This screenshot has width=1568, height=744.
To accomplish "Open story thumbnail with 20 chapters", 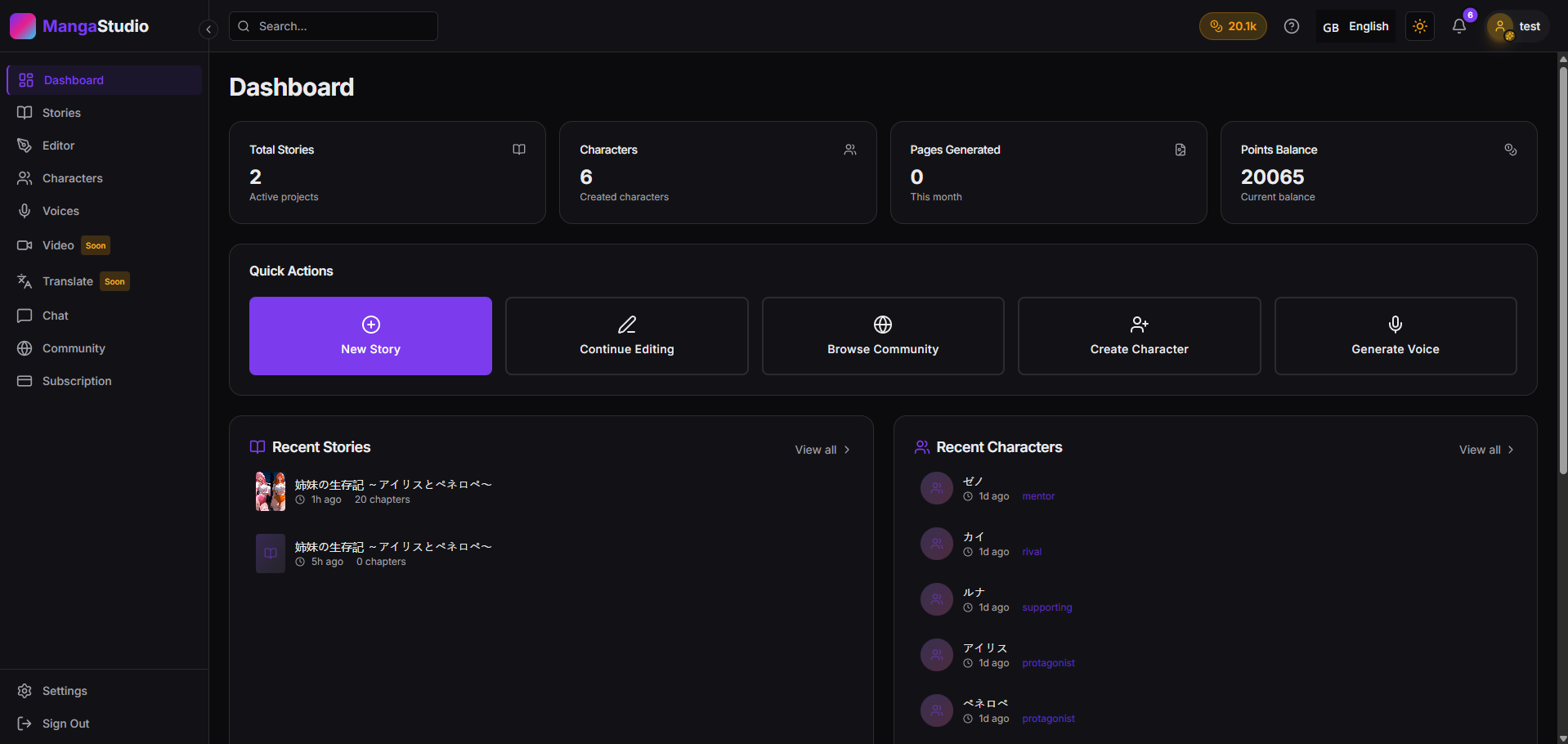I will pyautogui.click(x=271, y=491).
